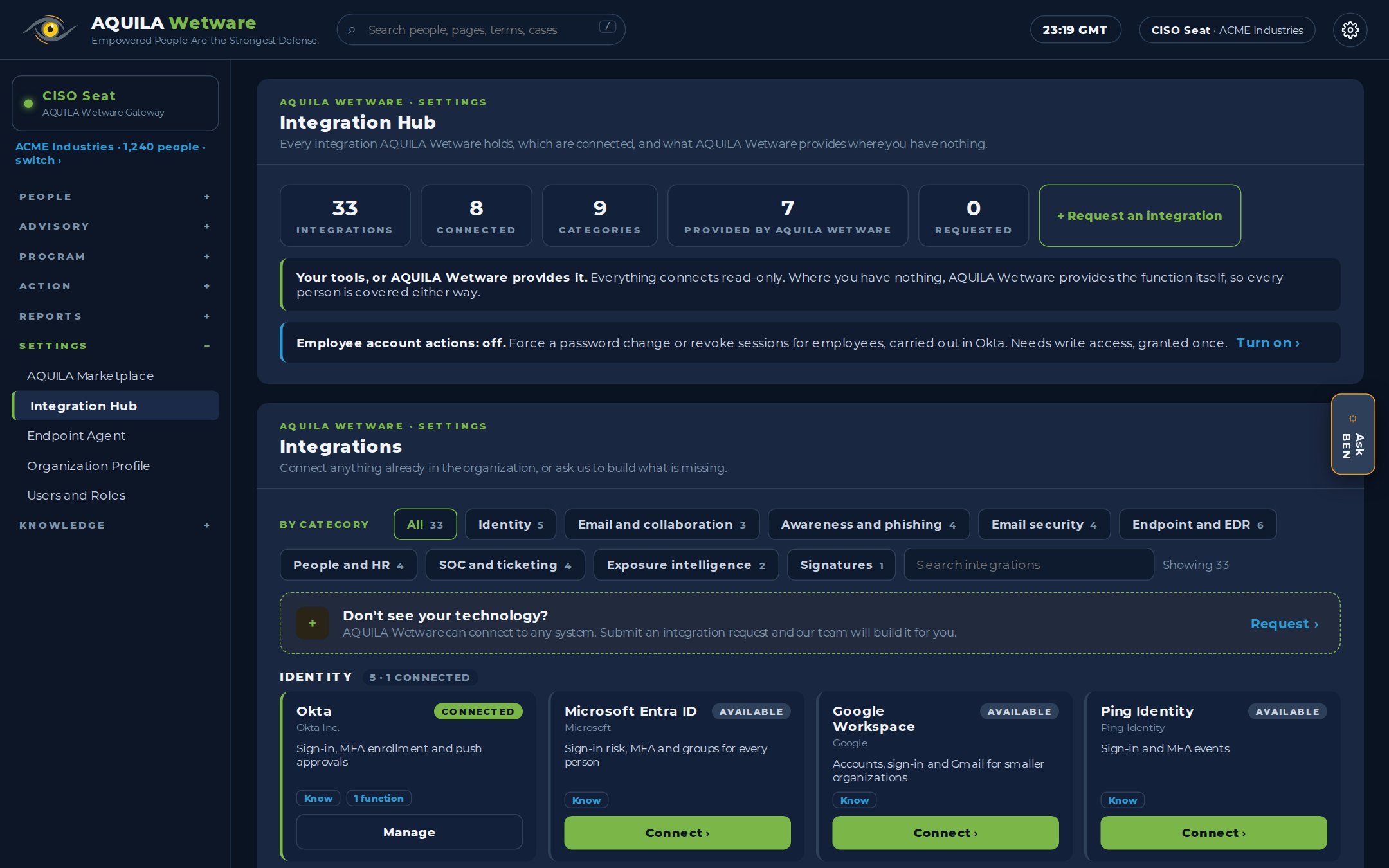Viewport: 1389px width, 868px height.
Task: Expand the PROGRAM section
Action: pyautogui.click(x=115, y=257)
